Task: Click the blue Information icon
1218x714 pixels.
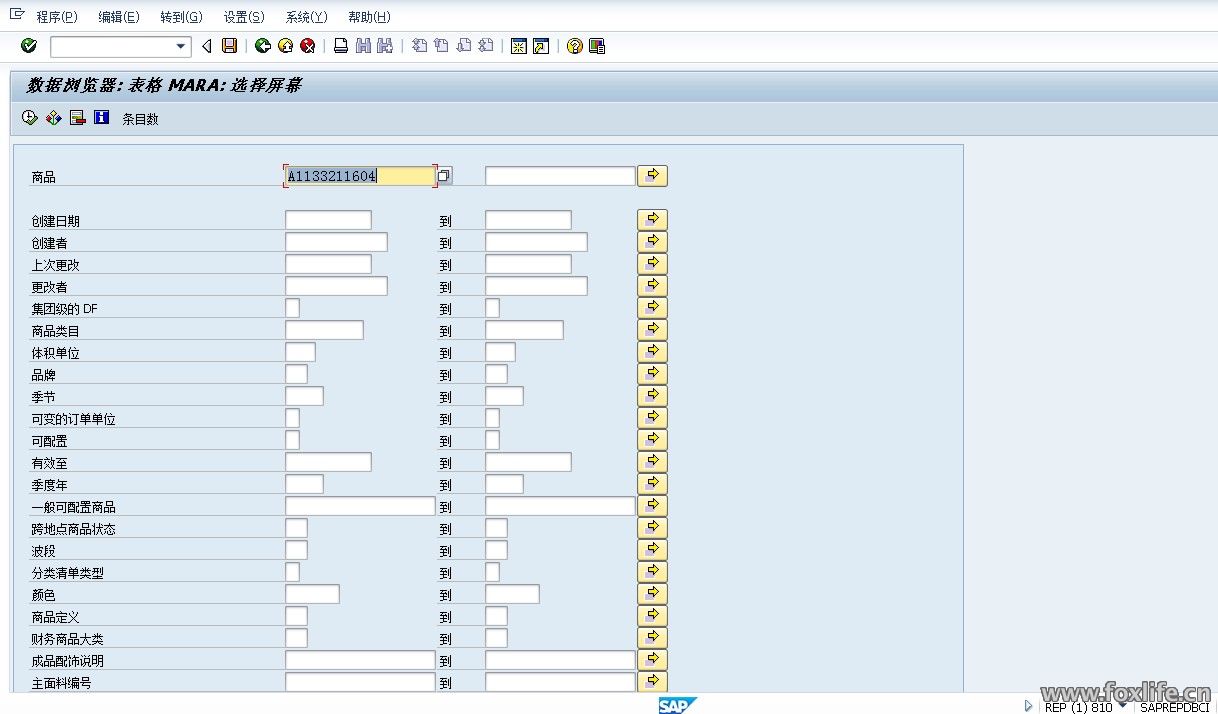Action: coord(101,118)
